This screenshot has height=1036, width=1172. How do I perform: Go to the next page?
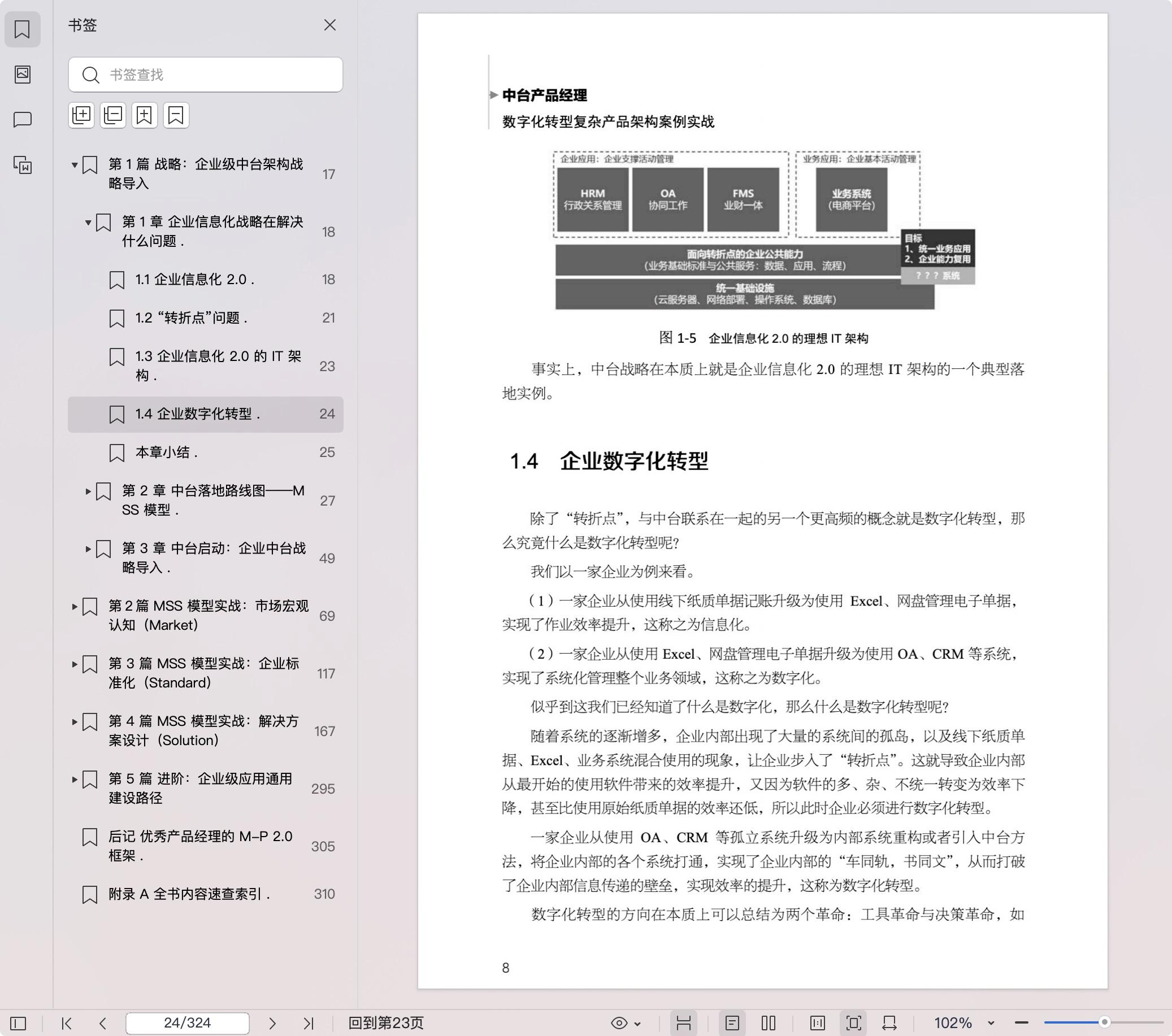coord(272,1024)
